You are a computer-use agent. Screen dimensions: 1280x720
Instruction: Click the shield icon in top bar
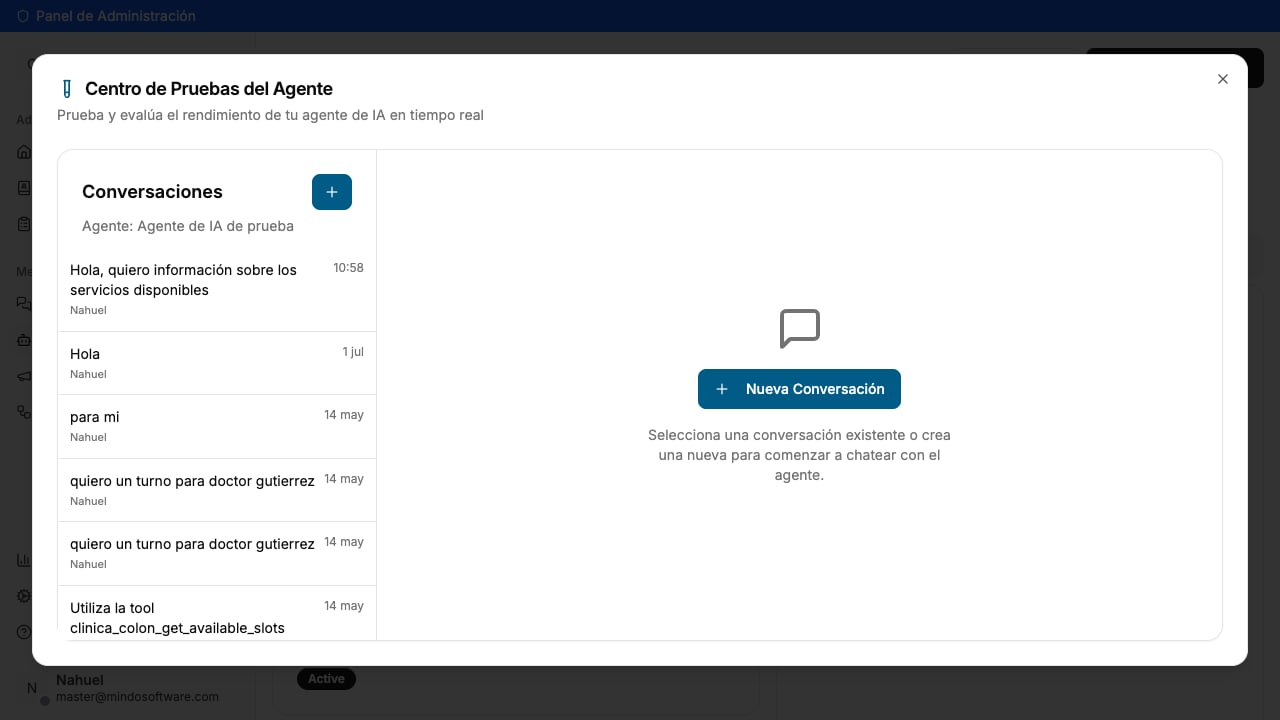23,16
